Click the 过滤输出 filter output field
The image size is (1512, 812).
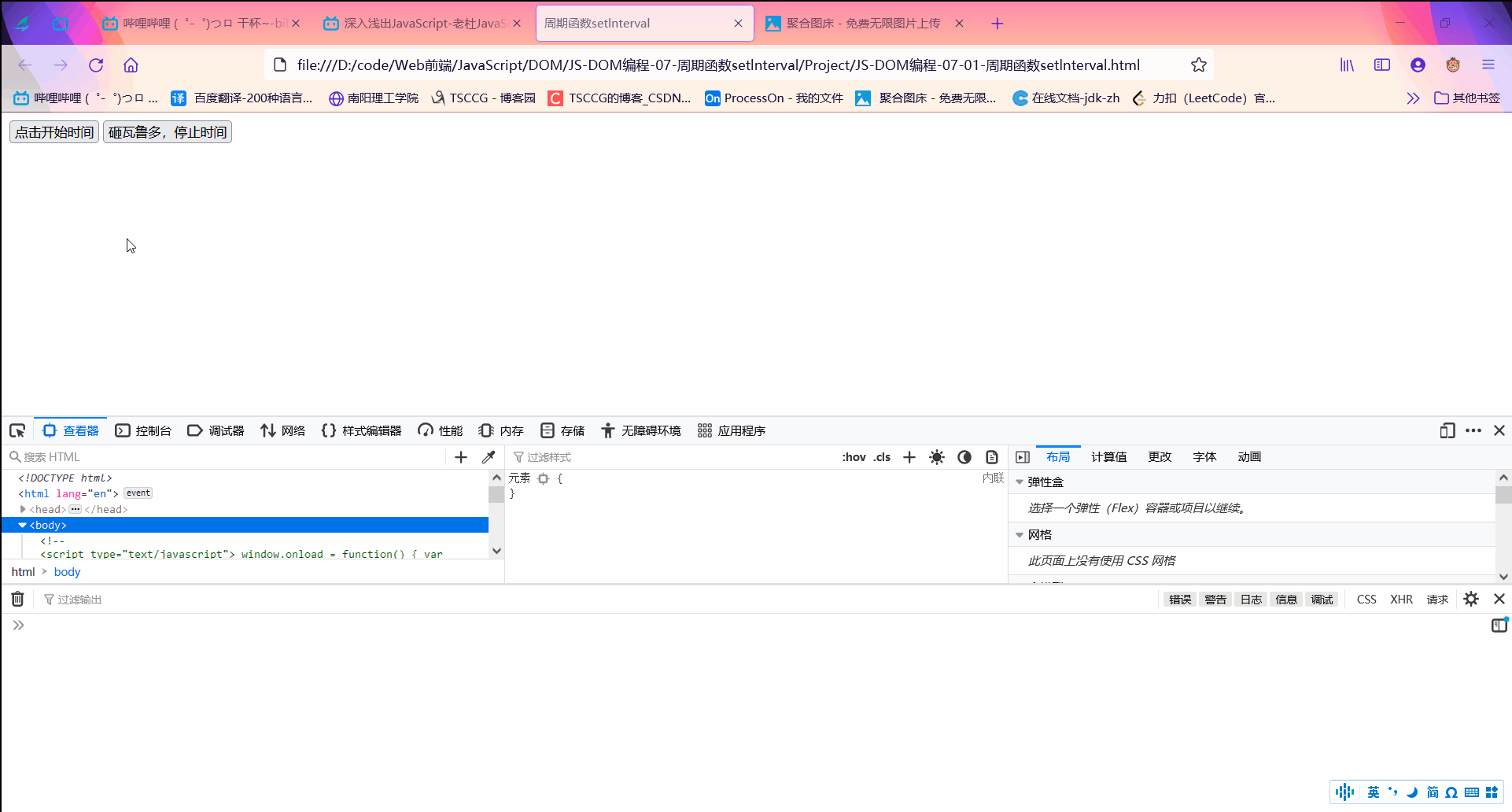click(x=598, y=600)
